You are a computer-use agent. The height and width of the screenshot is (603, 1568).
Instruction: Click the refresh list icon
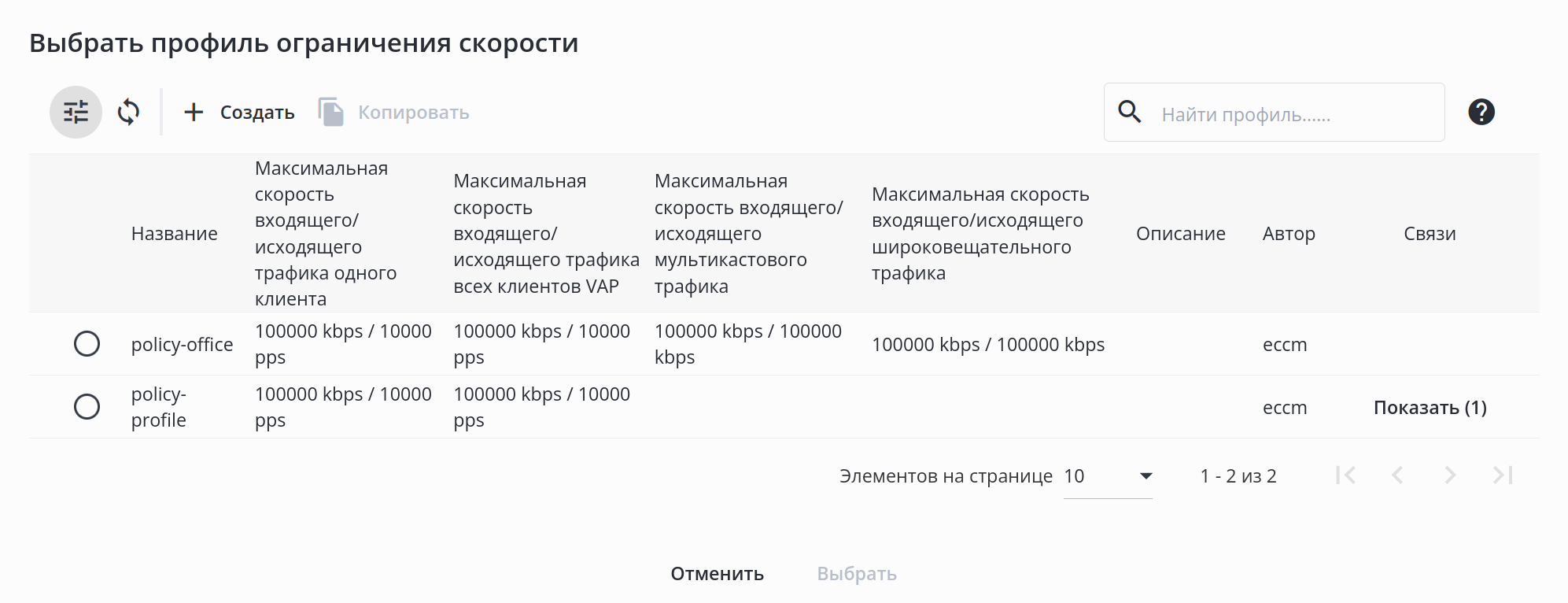click(x=129, y=113)
